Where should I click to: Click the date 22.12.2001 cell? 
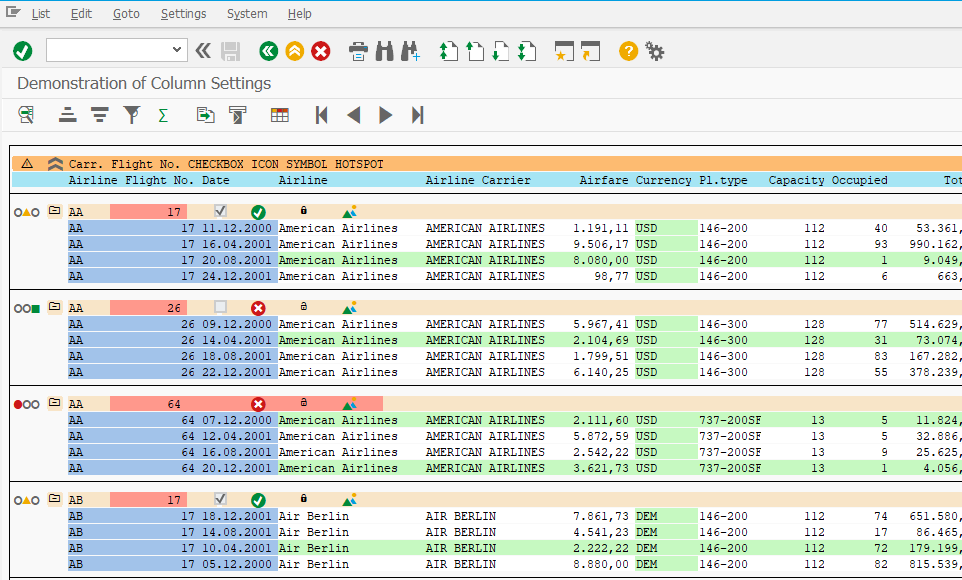(237, 373)
